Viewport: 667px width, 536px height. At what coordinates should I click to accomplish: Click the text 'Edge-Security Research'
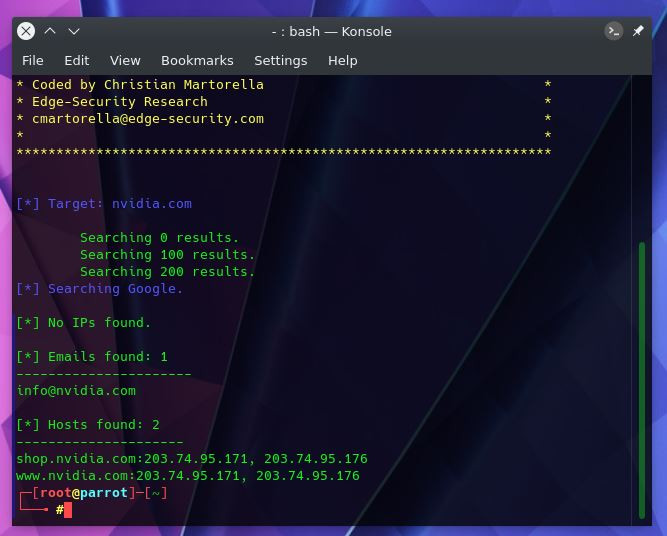click(x=120, y=102)
